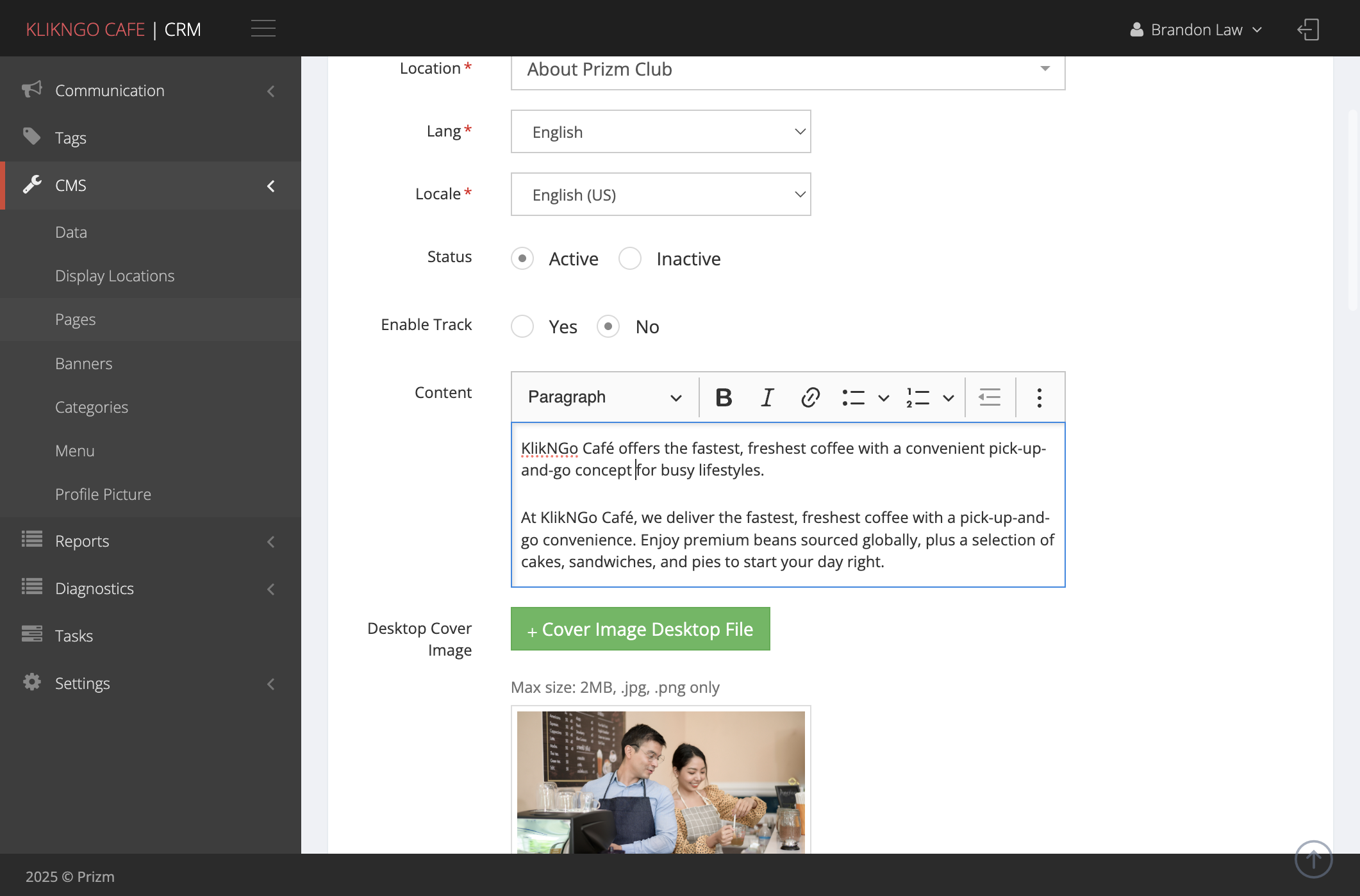
Task: Insert a link using editor toolbar
Action: pos(810,397)
